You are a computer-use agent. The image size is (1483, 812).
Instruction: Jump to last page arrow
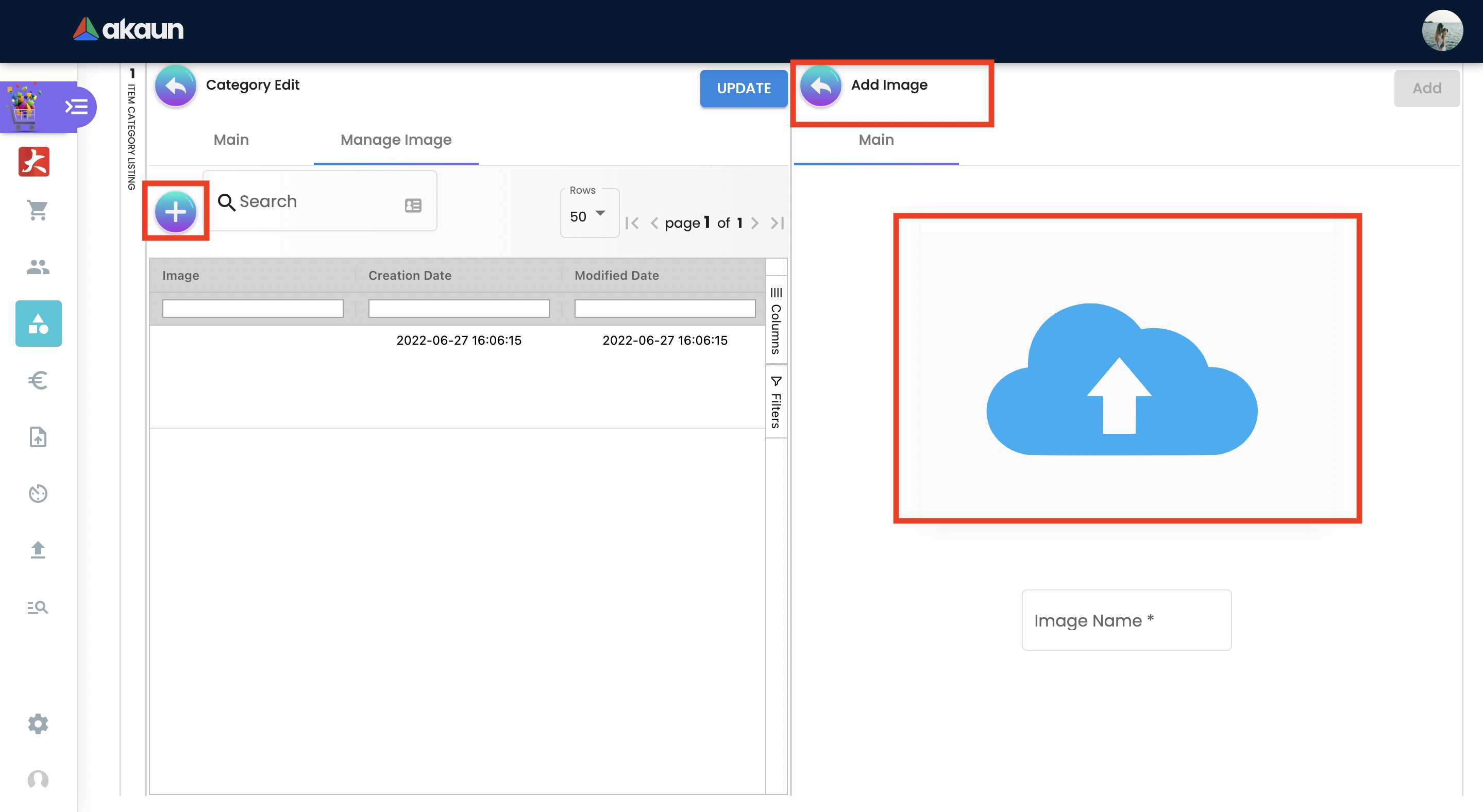pyautogui.click(x=777, y=223)
